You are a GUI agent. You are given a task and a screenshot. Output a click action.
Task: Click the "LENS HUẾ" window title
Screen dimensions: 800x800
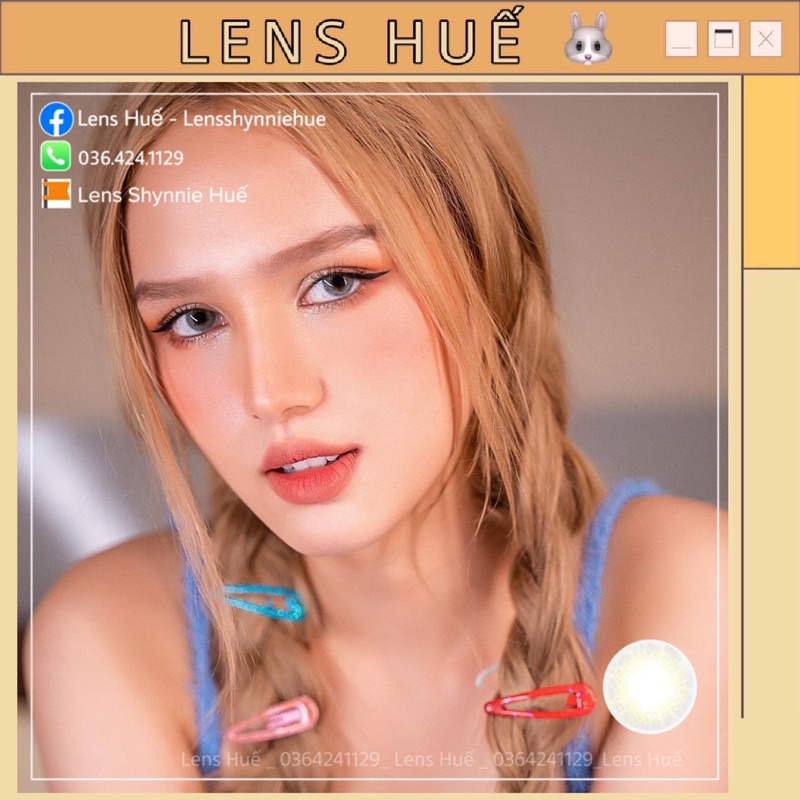pos(352,37)
